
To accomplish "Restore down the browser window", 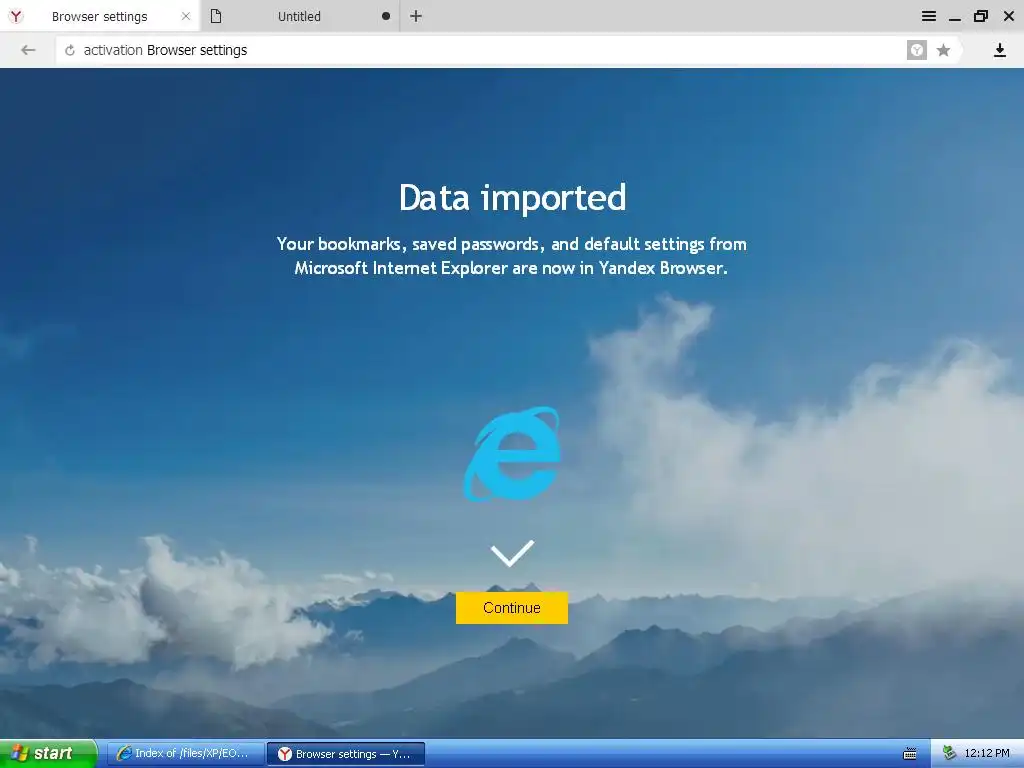I will [981, 16].
